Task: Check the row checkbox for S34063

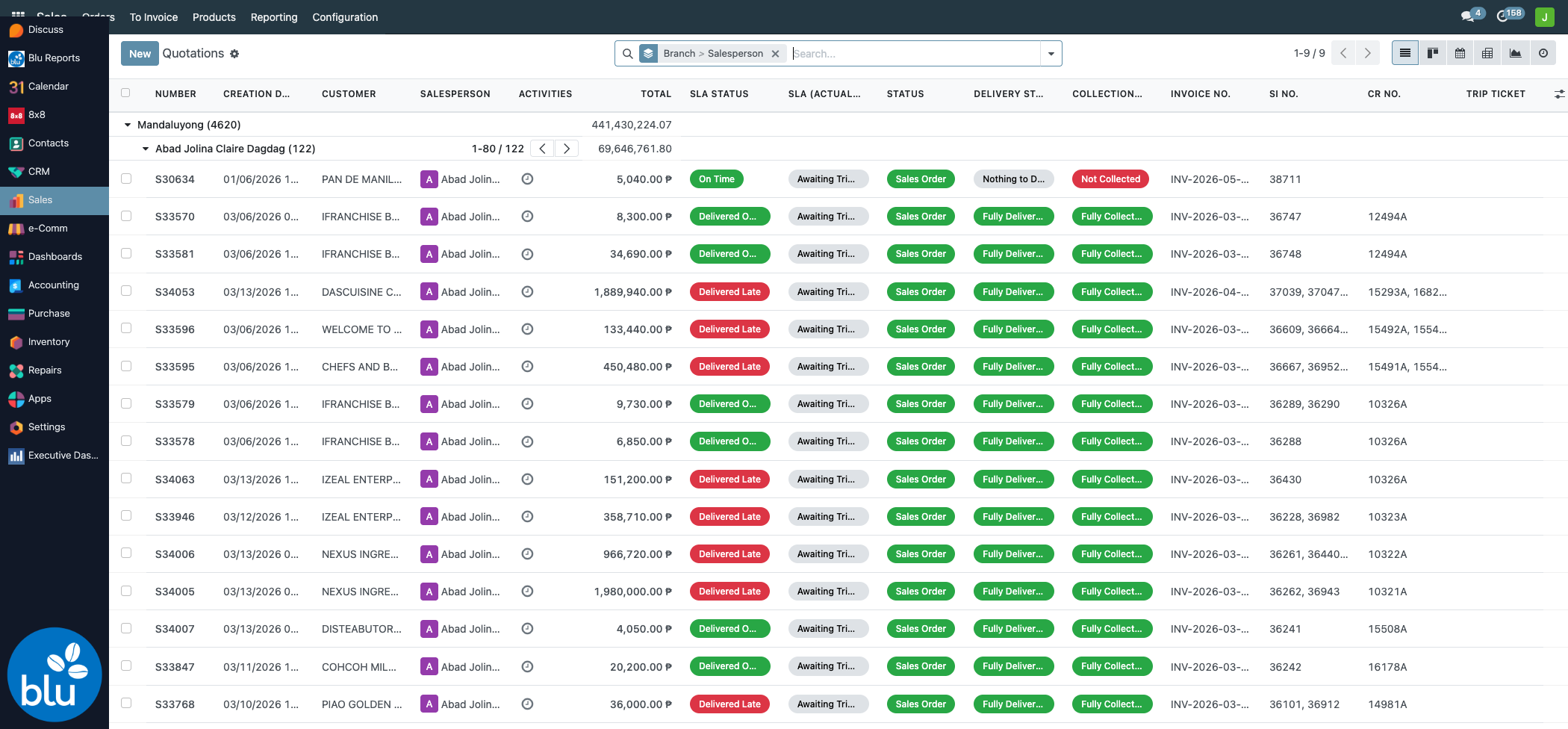Action: (126, 479)
